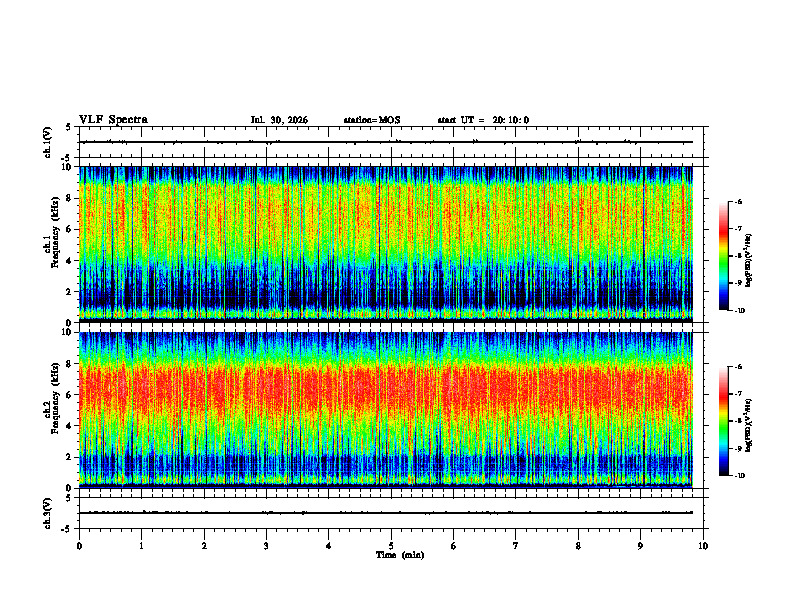Click the "ch.3(V)" axis label

click(47, 513)
